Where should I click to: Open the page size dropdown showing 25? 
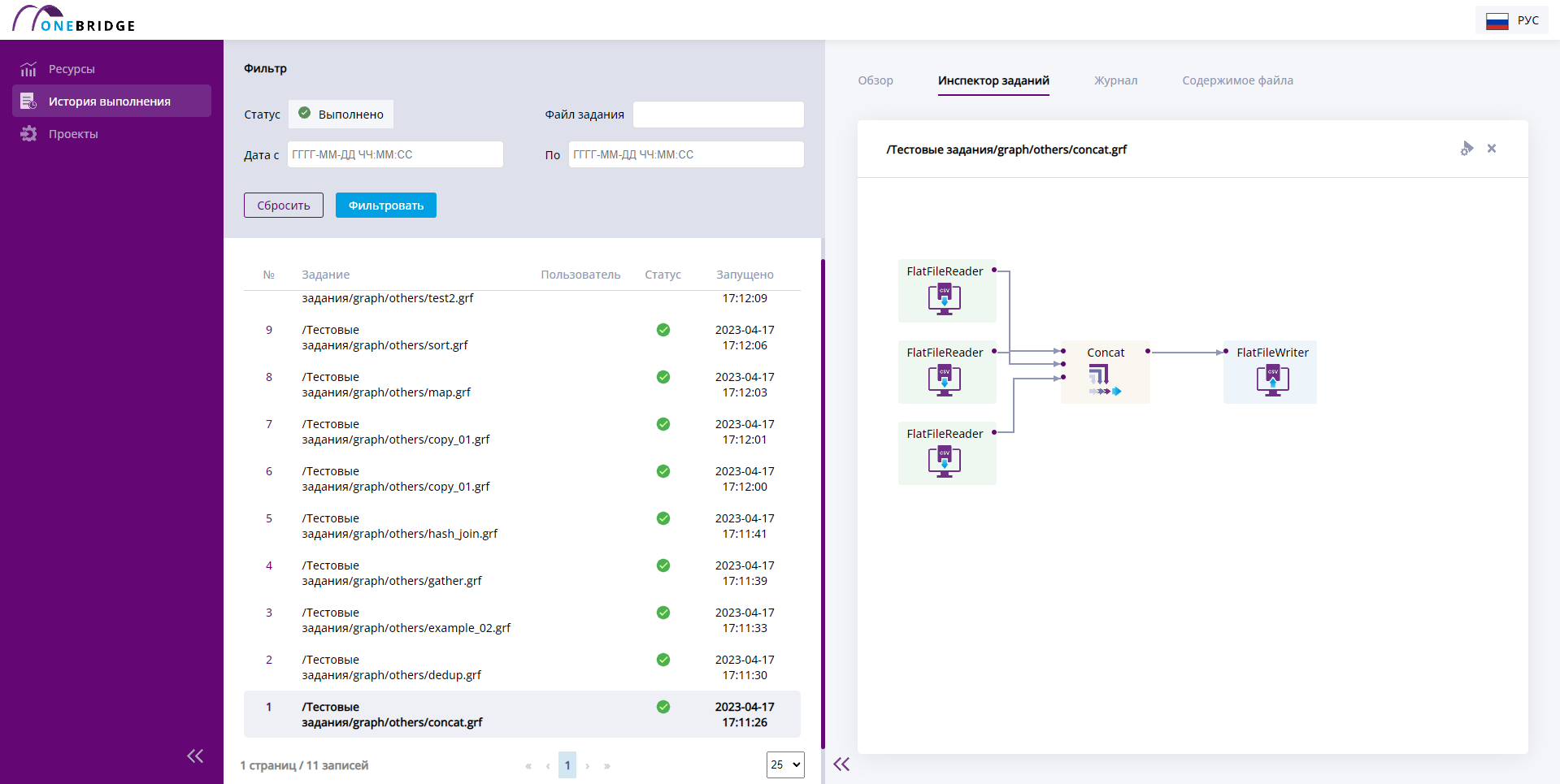pyautogui.click(x=784, y=765)
